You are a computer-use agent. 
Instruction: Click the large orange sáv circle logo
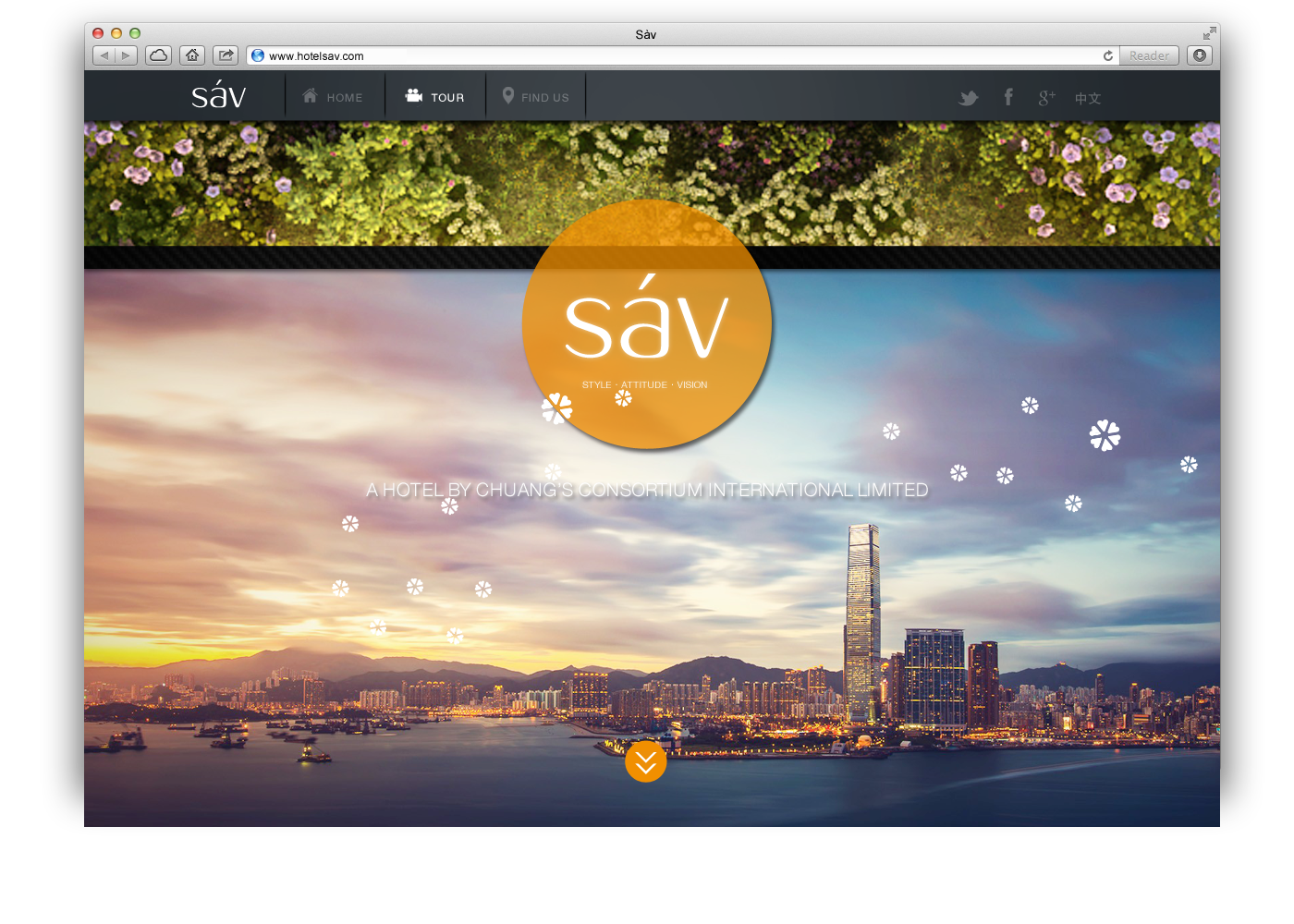coord(647,324)
